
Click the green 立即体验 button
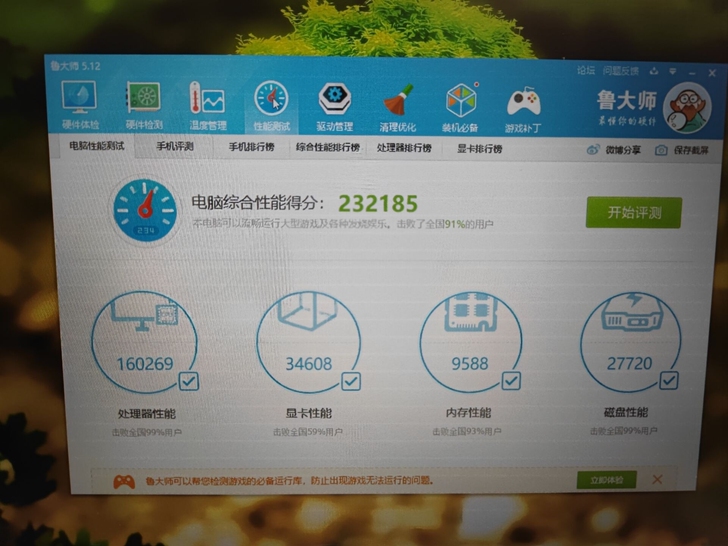(x=606, y=480)
